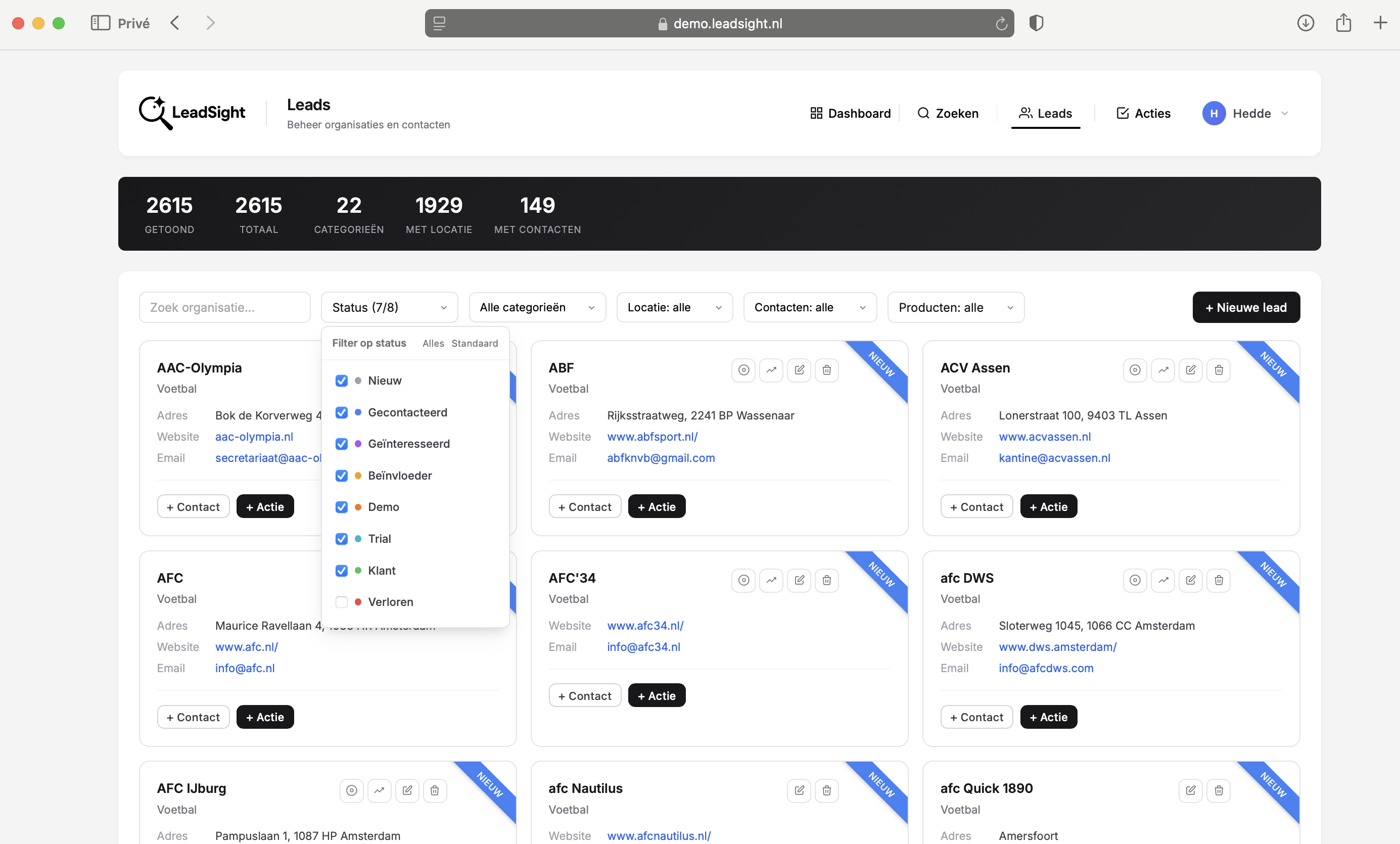This screenshot has width=1400, height=844.
Task: Click the trend graph icon on AFC'34 card
Action: (771, 580)
